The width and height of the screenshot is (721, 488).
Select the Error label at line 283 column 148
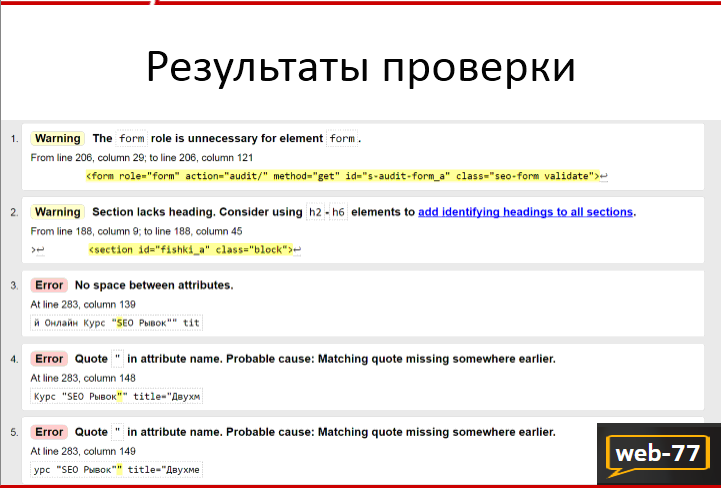(x=49, y=359)
